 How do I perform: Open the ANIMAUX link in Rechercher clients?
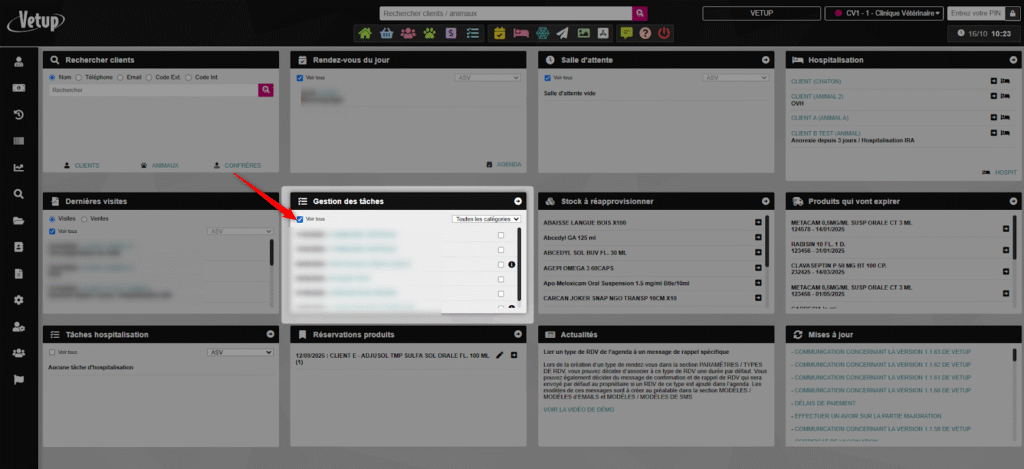[x=159, y=165]
